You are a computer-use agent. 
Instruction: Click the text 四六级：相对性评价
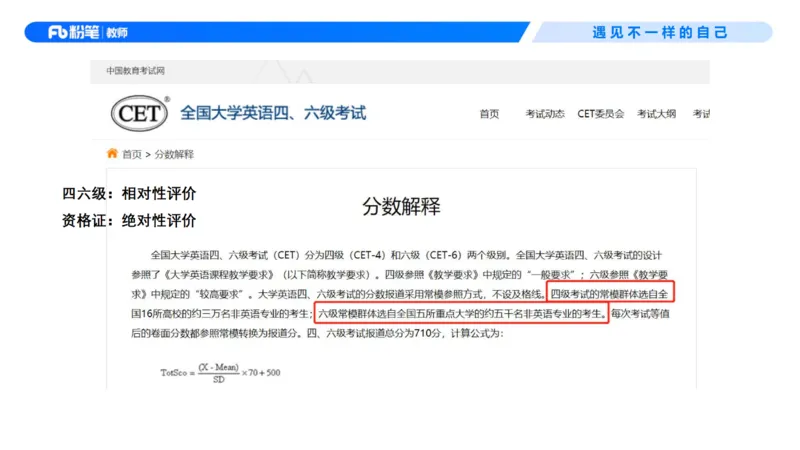tap(129, 194)
